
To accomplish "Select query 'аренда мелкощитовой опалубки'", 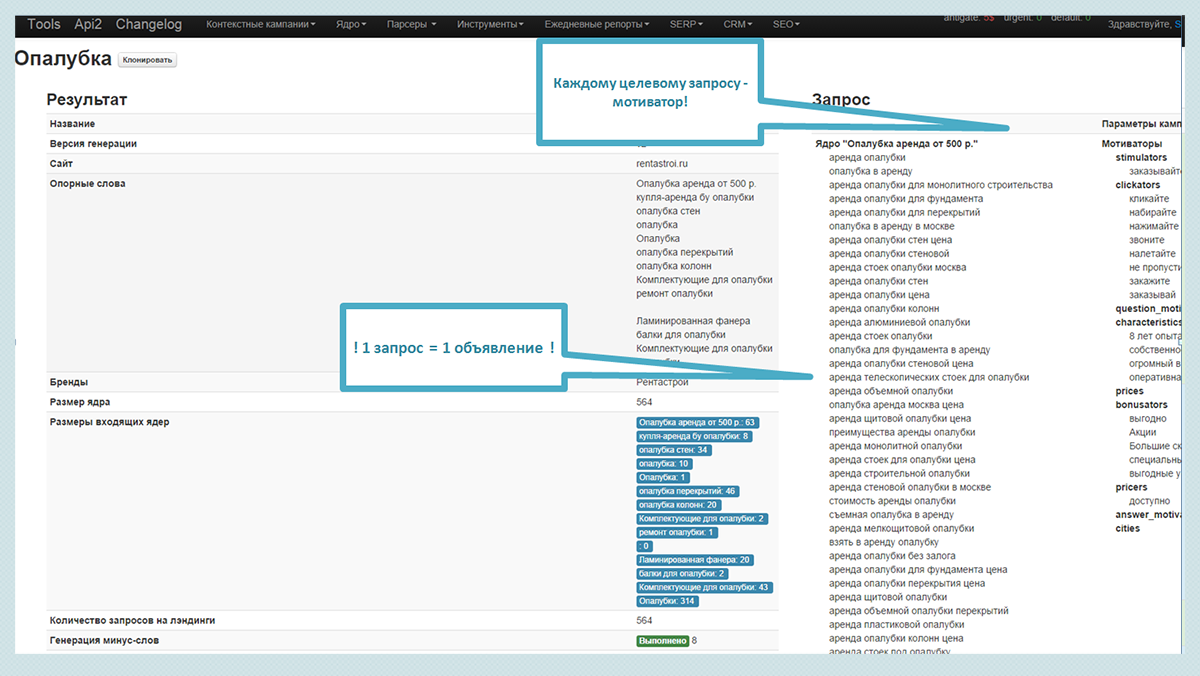I will pos(901,528).
